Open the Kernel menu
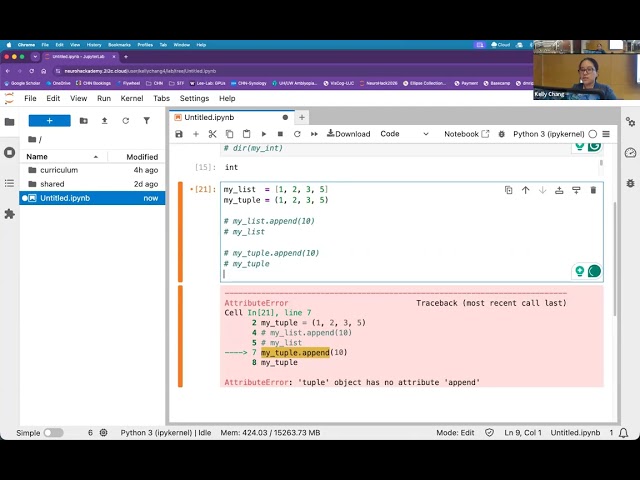 [x=131, y=98]
